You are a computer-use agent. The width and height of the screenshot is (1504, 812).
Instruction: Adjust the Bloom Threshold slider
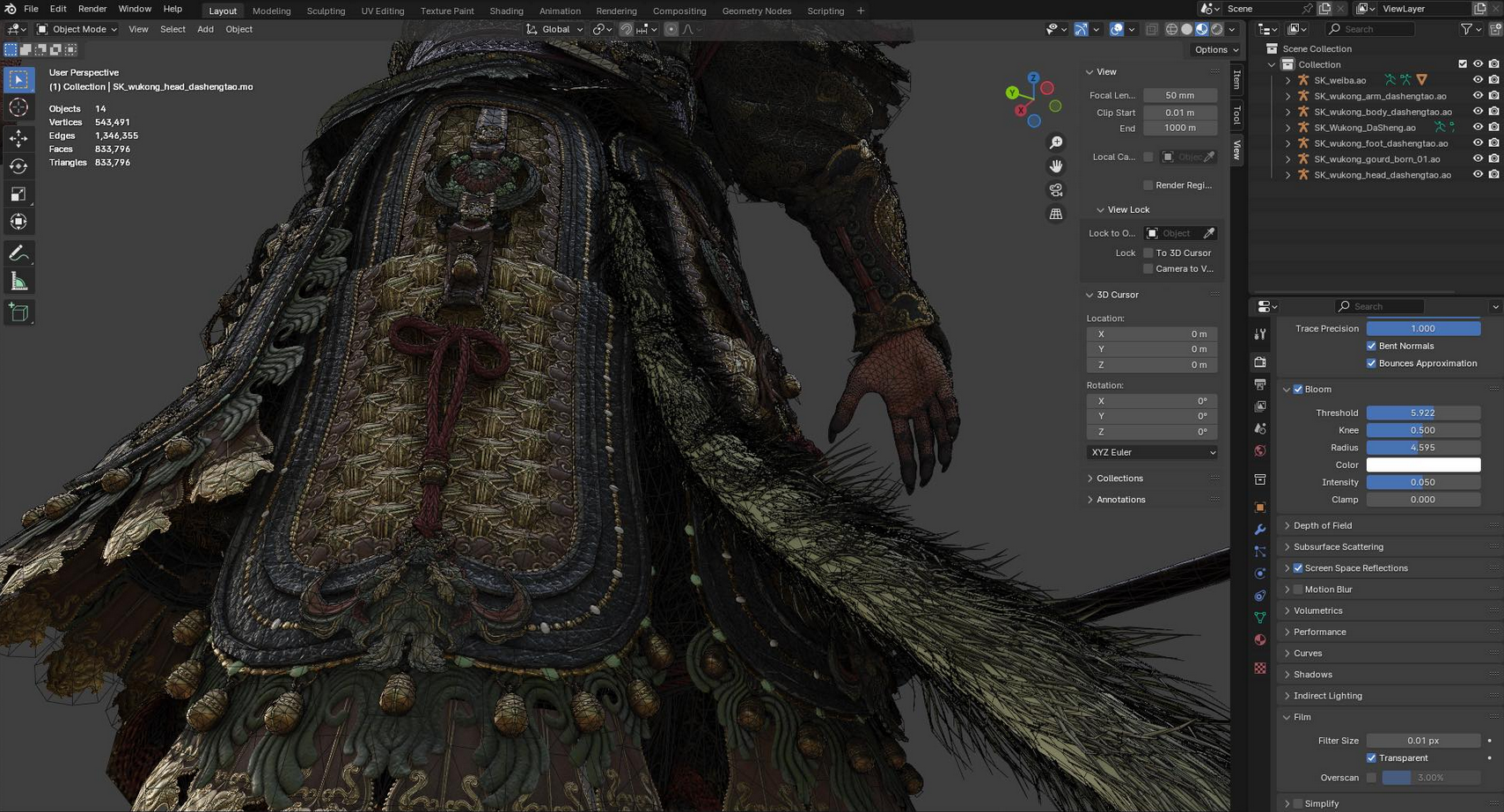1423,413
